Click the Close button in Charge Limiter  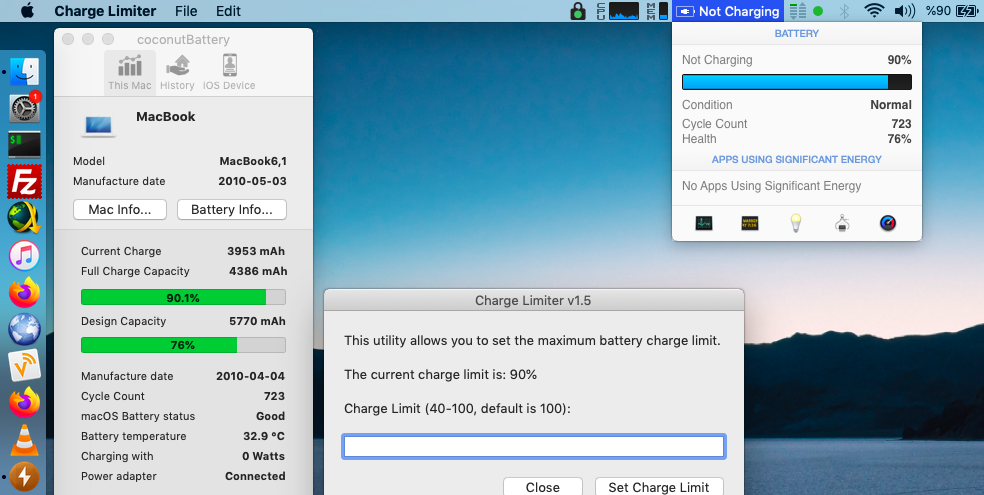[543, 486]
